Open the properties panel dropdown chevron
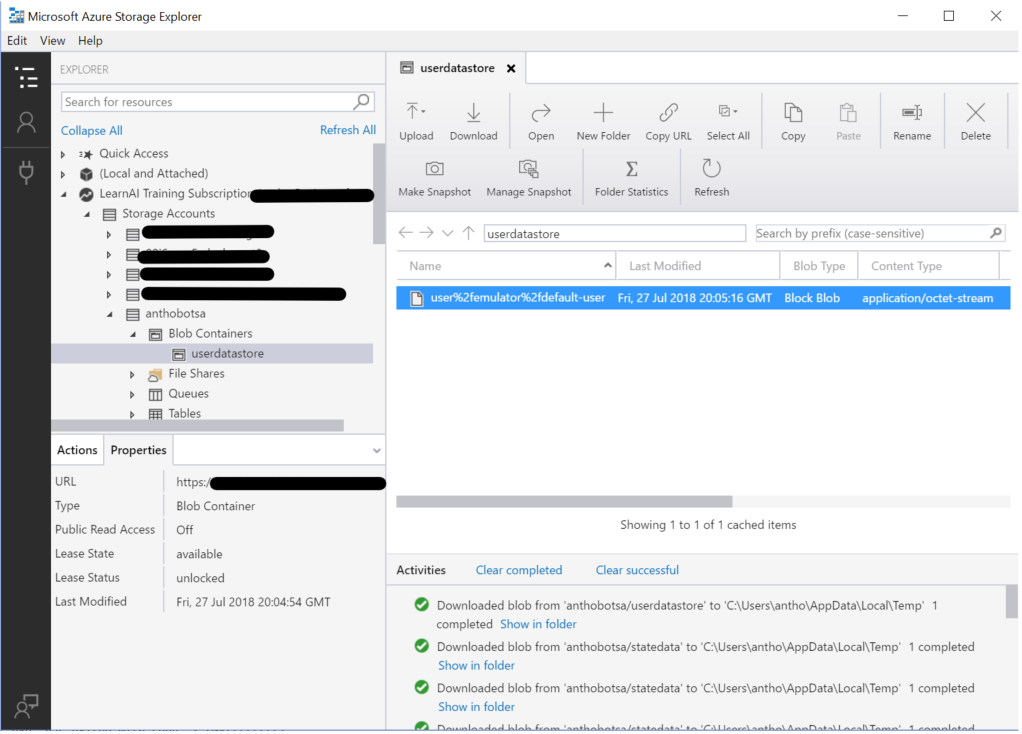The image size is (1022, 734). click(x=376, y=450)
